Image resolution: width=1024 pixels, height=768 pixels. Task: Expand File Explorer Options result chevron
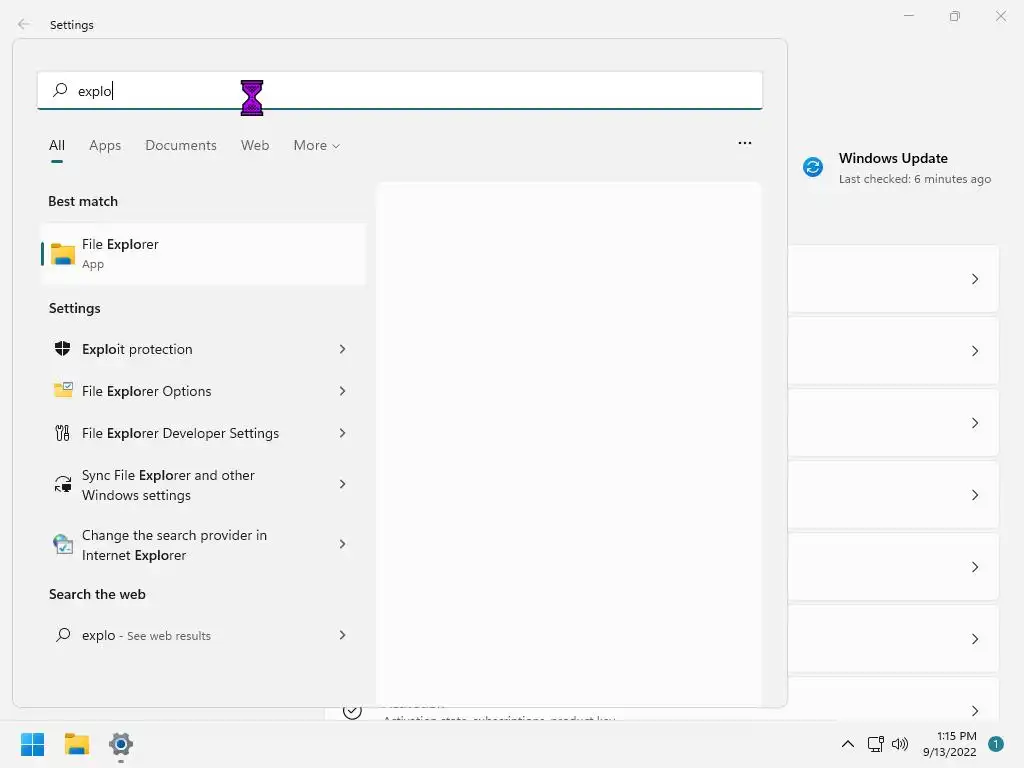coord(342,391)
